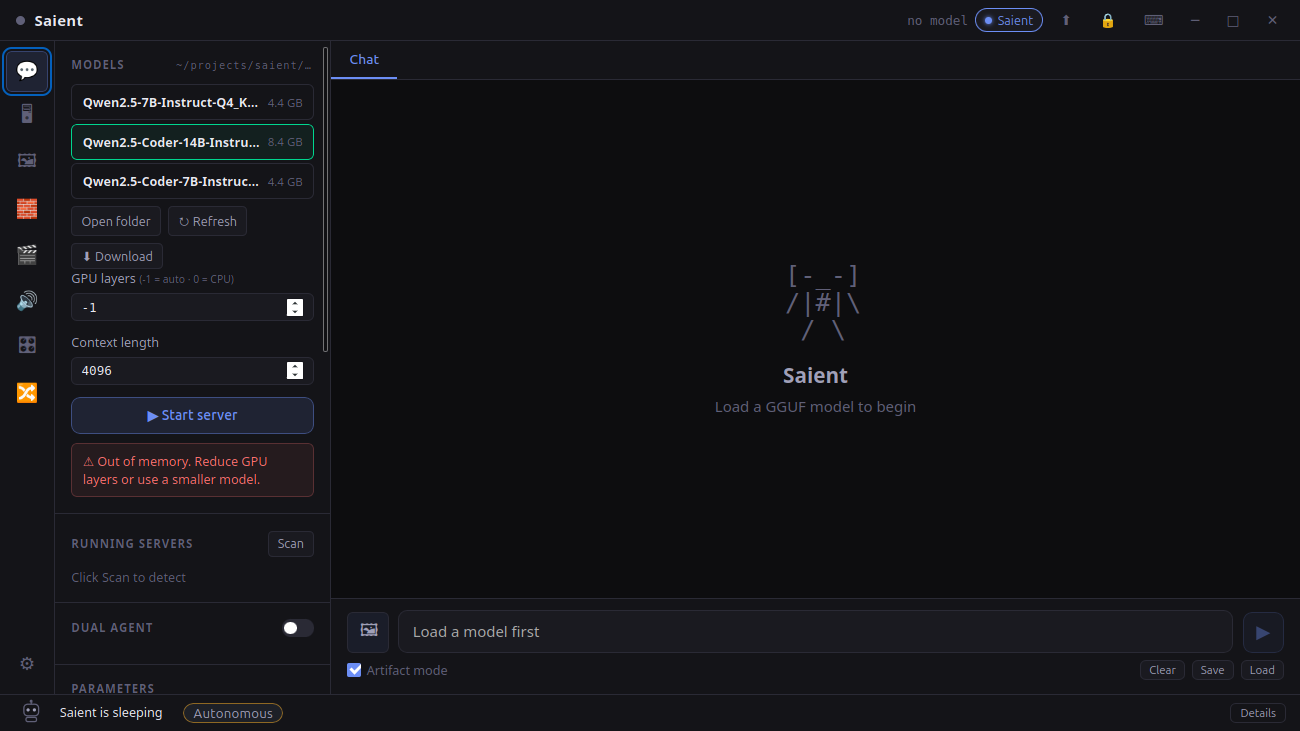Click the Clear chat button
This screenshot has height=731, width=1300.
coord(1162,670)
